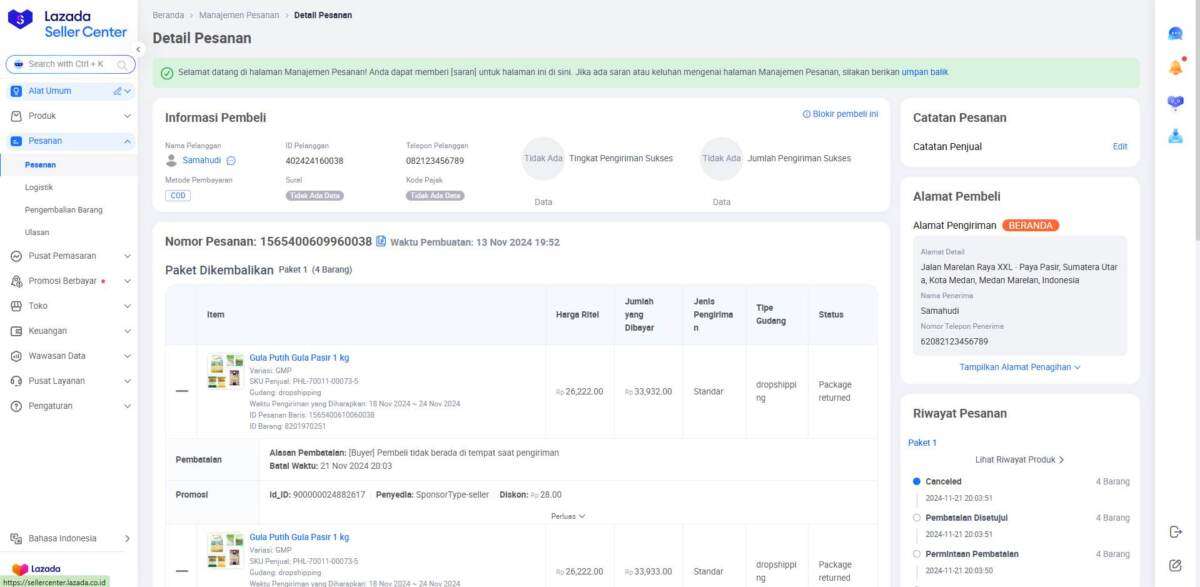
Task: Expand the Pengaturan menu chevron
Action: coord(127,406)
